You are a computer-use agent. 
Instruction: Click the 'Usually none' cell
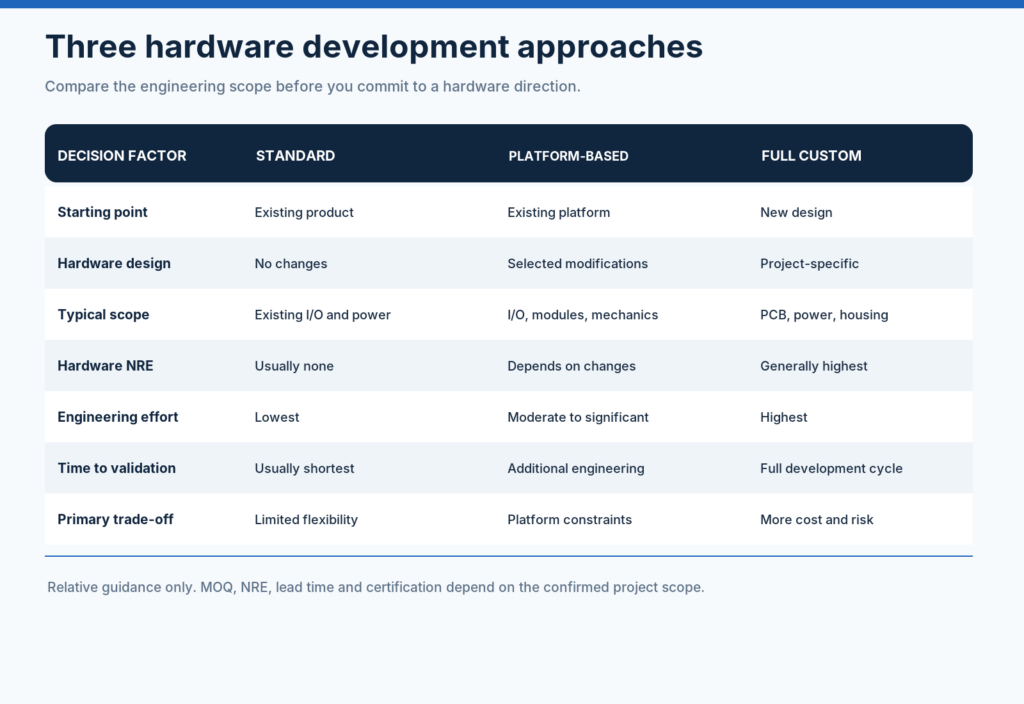coord(294,366)
